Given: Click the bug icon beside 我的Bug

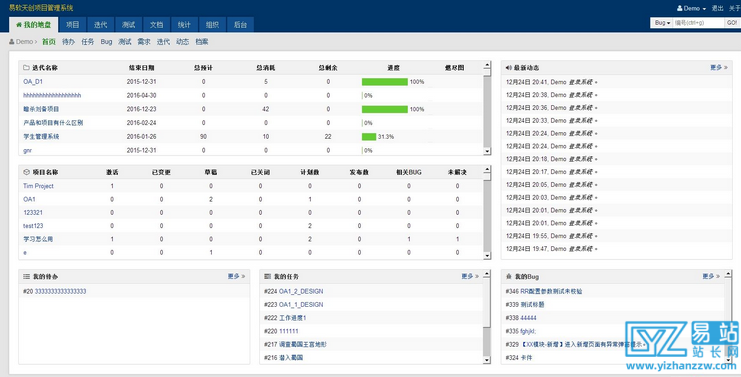Looking at the screenshot, I should pos(508,276).
